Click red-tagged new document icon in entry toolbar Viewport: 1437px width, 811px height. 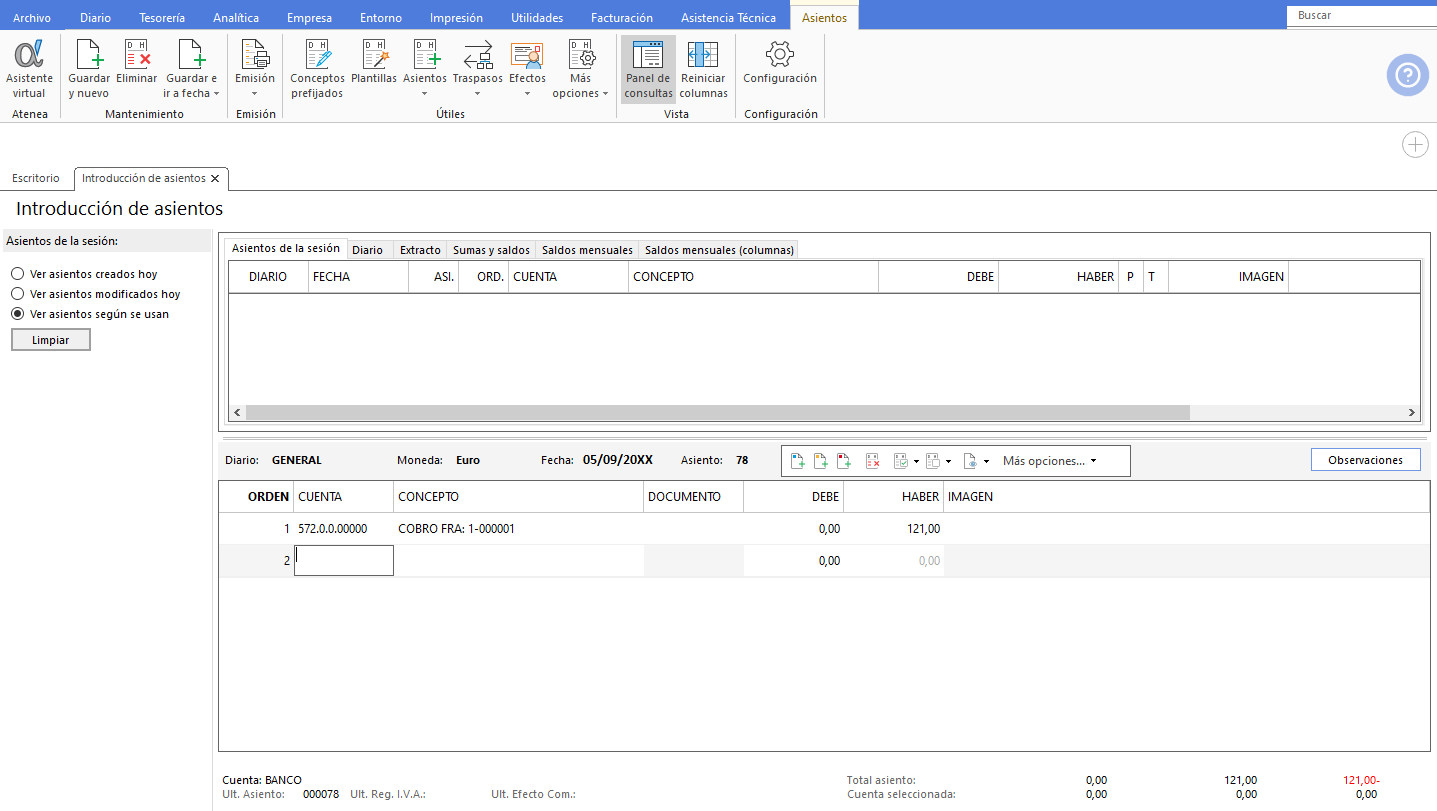coord(844,461)
